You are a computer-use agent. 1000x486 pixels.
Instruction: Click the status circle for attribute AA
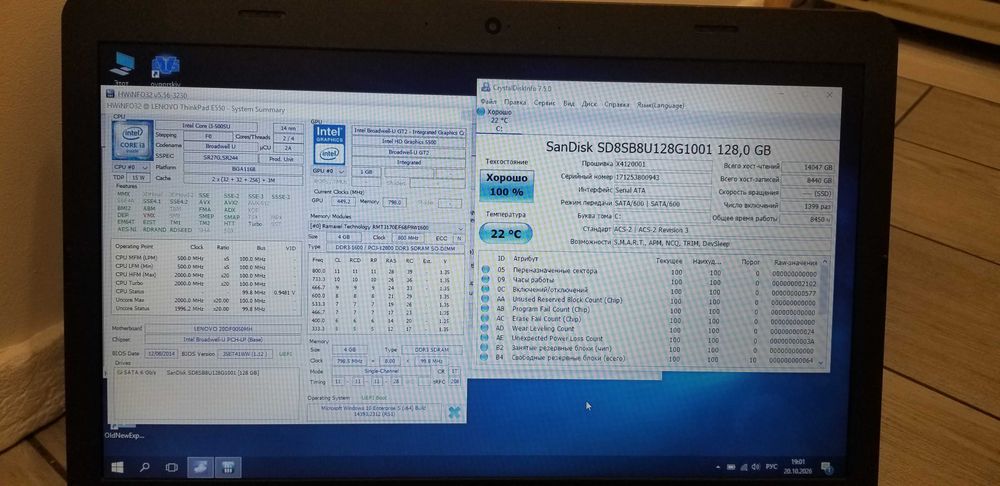point(486,299)
